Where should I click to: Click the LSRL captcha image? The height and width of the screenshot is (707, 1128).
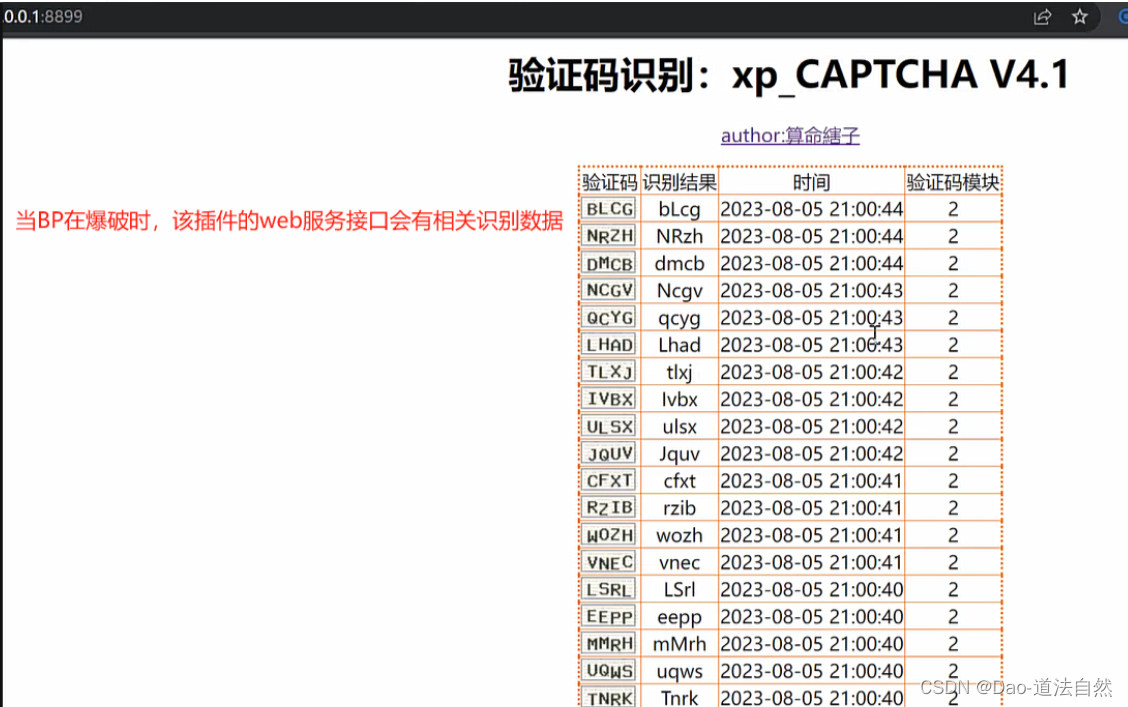click(x=609, y=590)
